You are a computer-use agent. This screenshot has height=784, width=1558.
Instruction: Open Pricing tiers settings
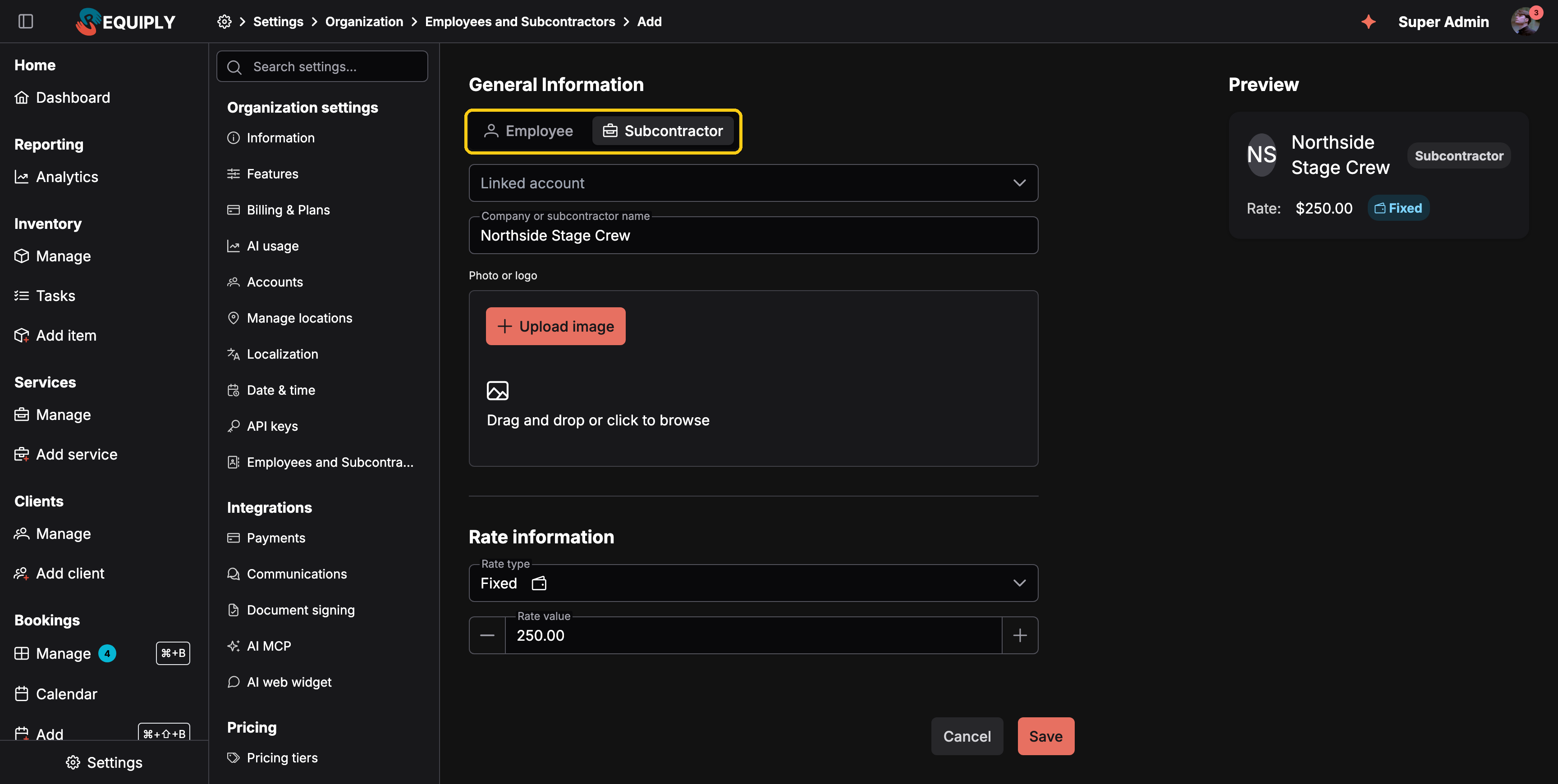click(x=272, y=758)
